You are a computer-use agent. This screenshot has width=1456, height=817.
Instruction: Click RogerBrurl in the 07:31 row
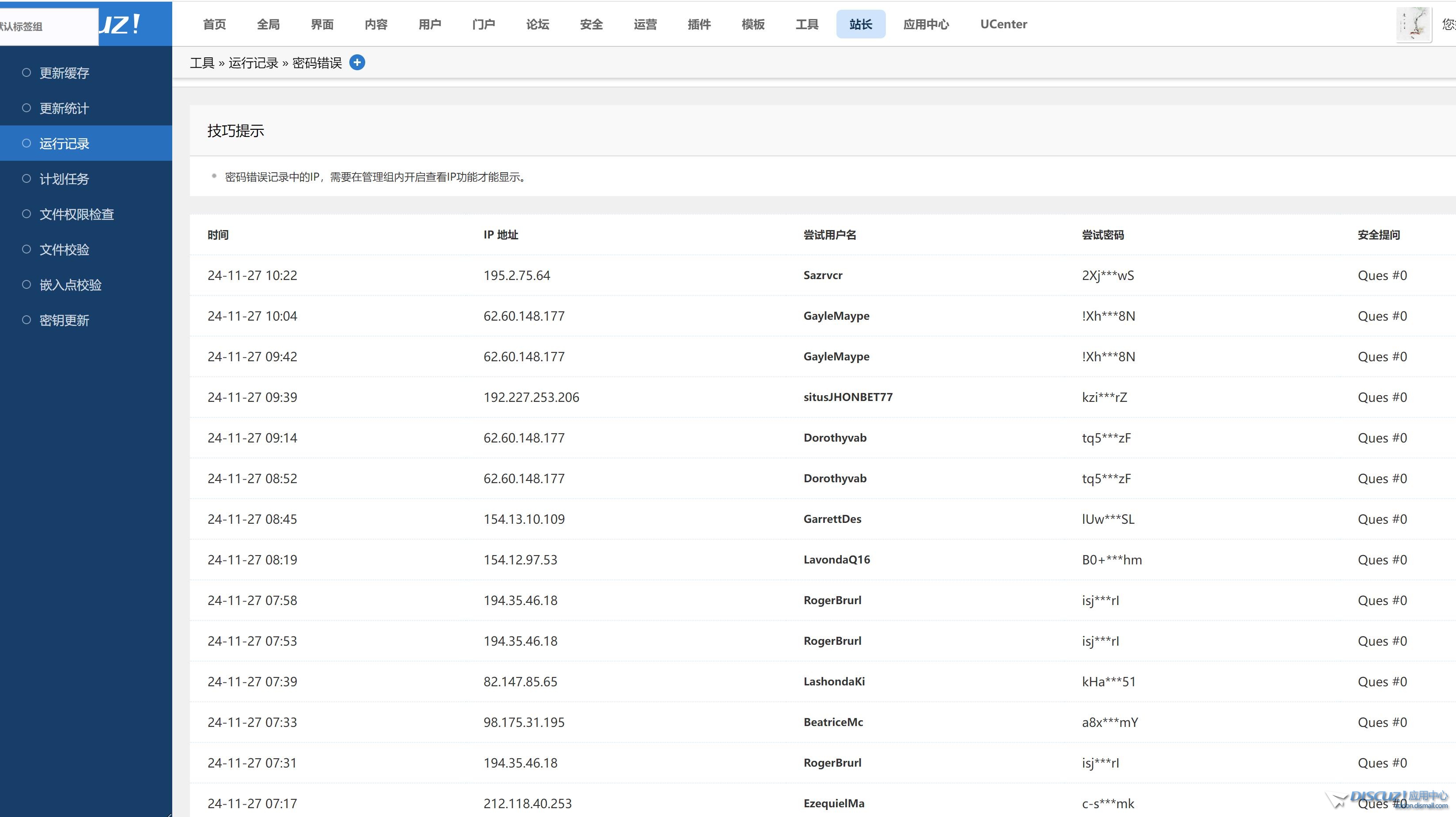tap(832, 763)
